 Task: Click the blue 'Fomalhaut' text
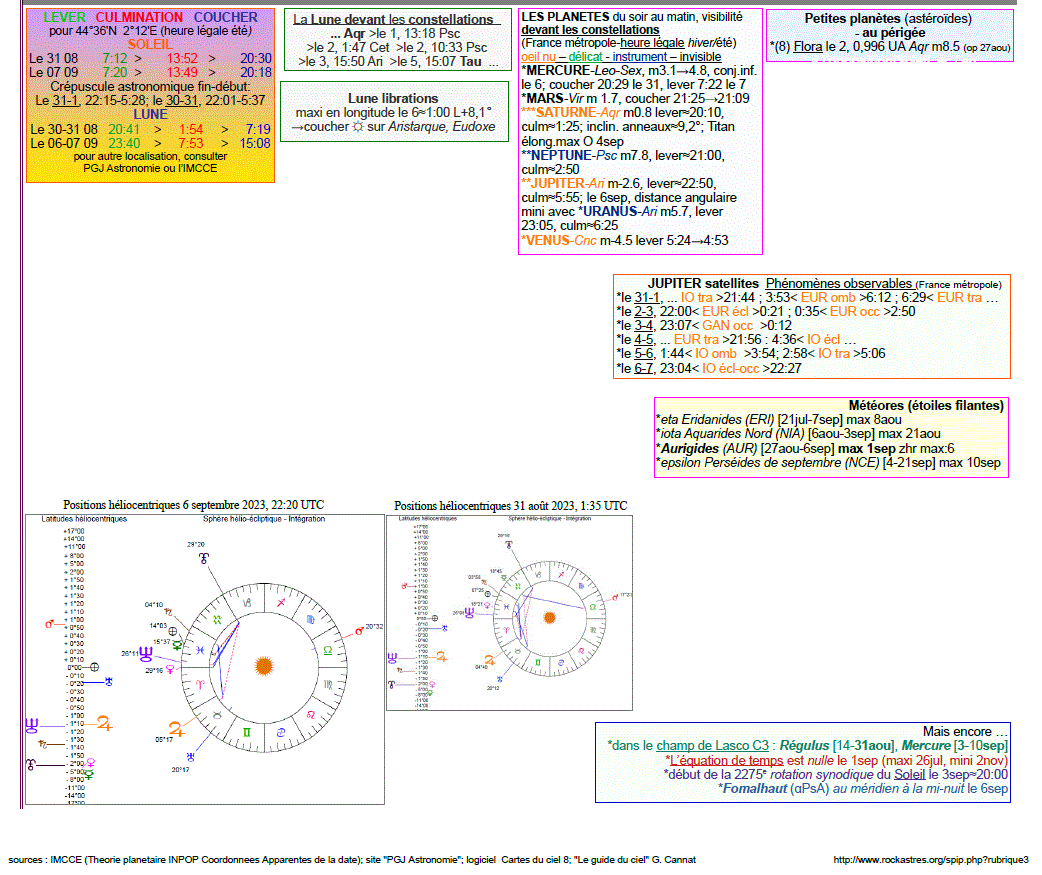[x=755, y=789]
